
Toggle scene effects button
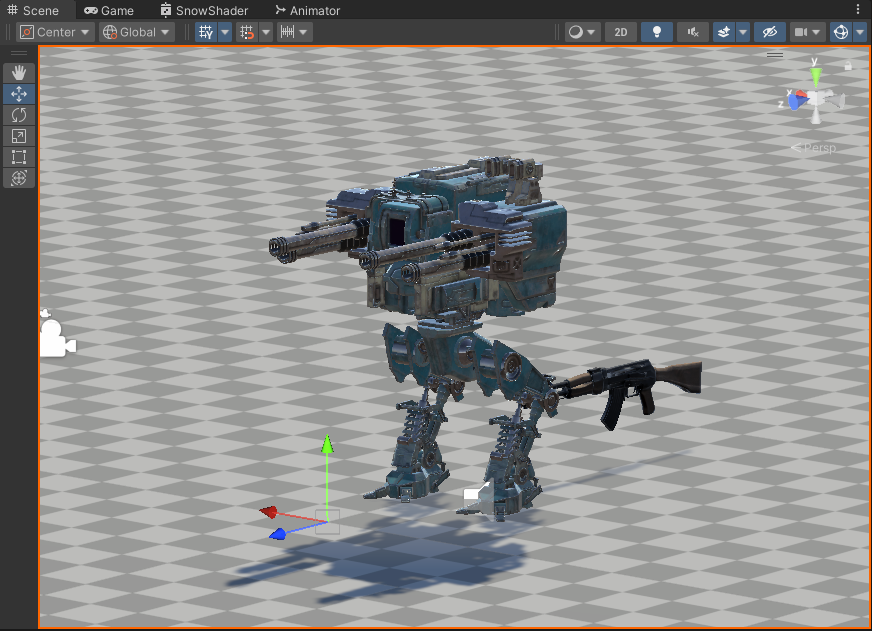pos(724,32)
